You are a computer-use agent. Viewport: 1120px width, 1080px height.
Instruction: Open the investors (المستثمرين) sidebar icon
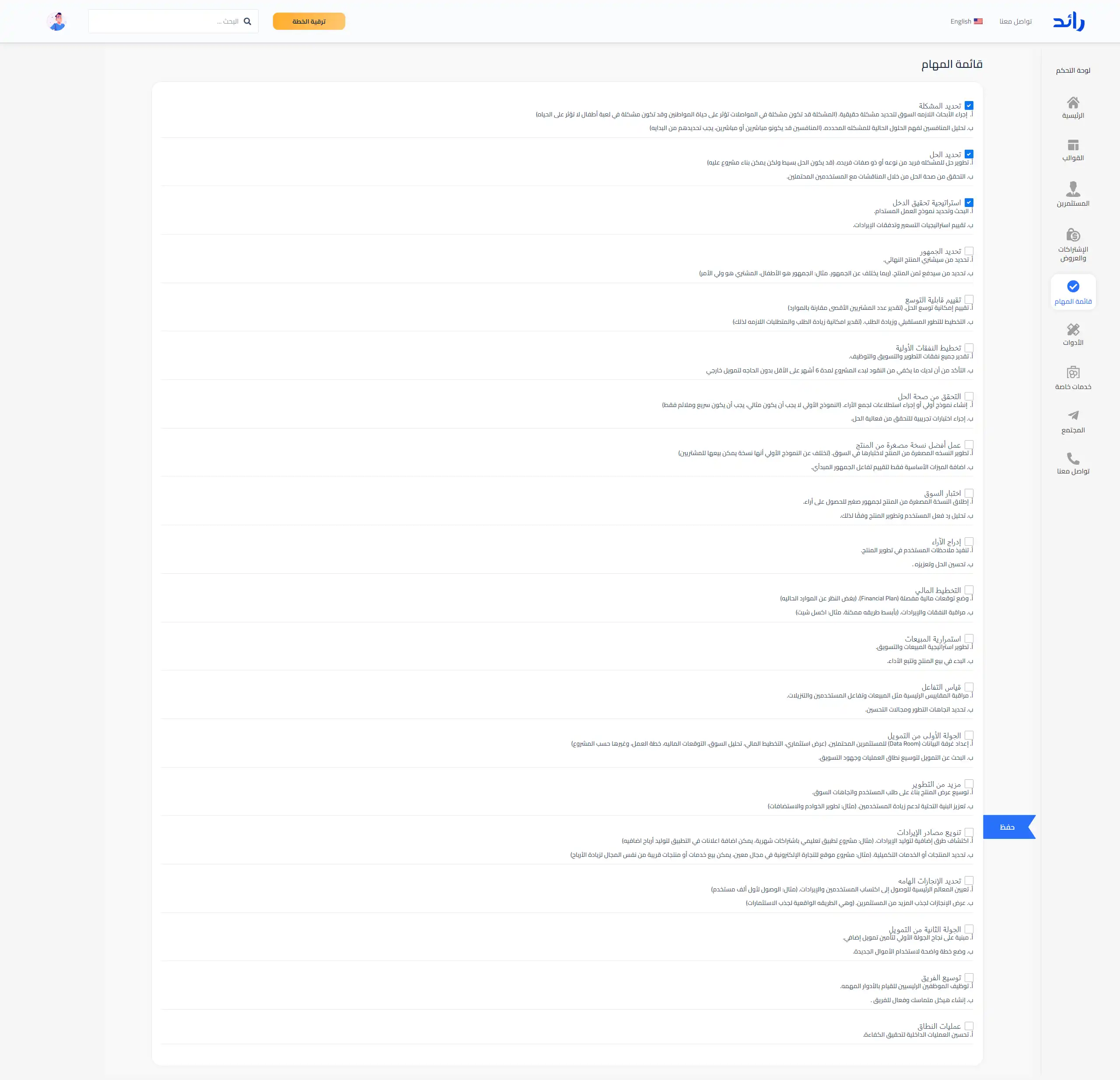click(x=1073, y=189)
